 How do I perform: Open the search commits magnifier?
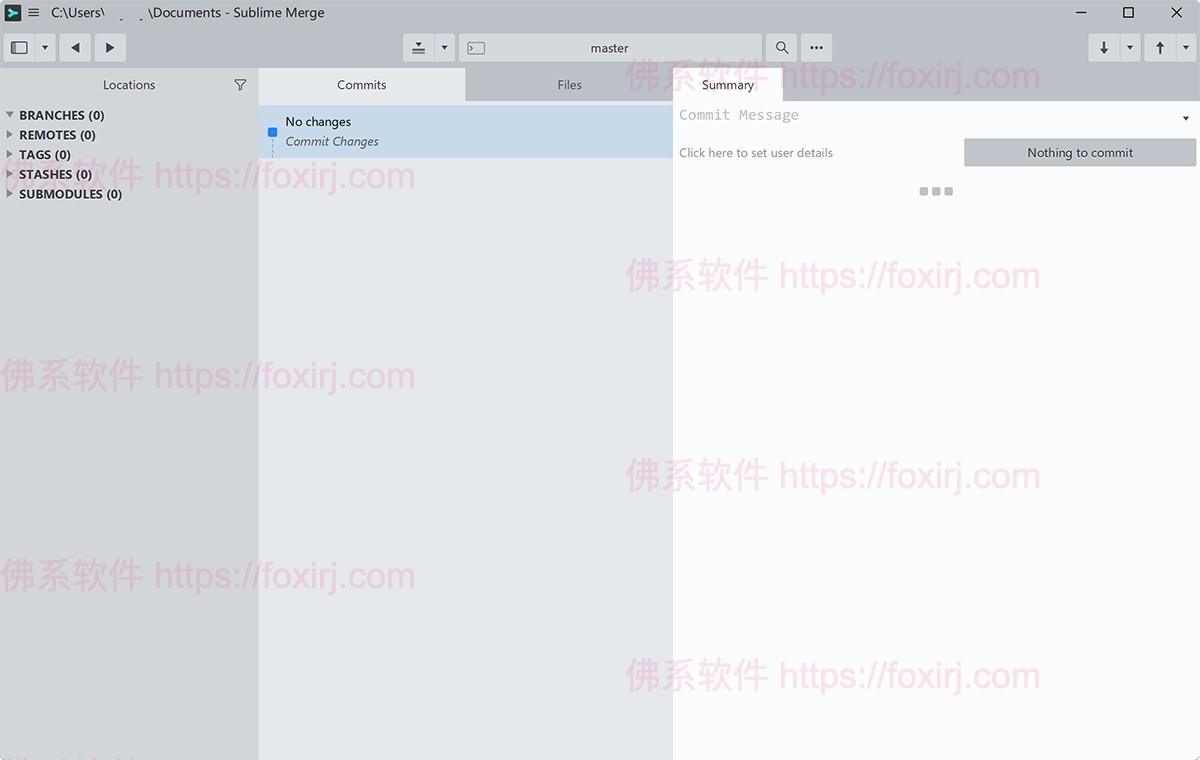point(782,48)
